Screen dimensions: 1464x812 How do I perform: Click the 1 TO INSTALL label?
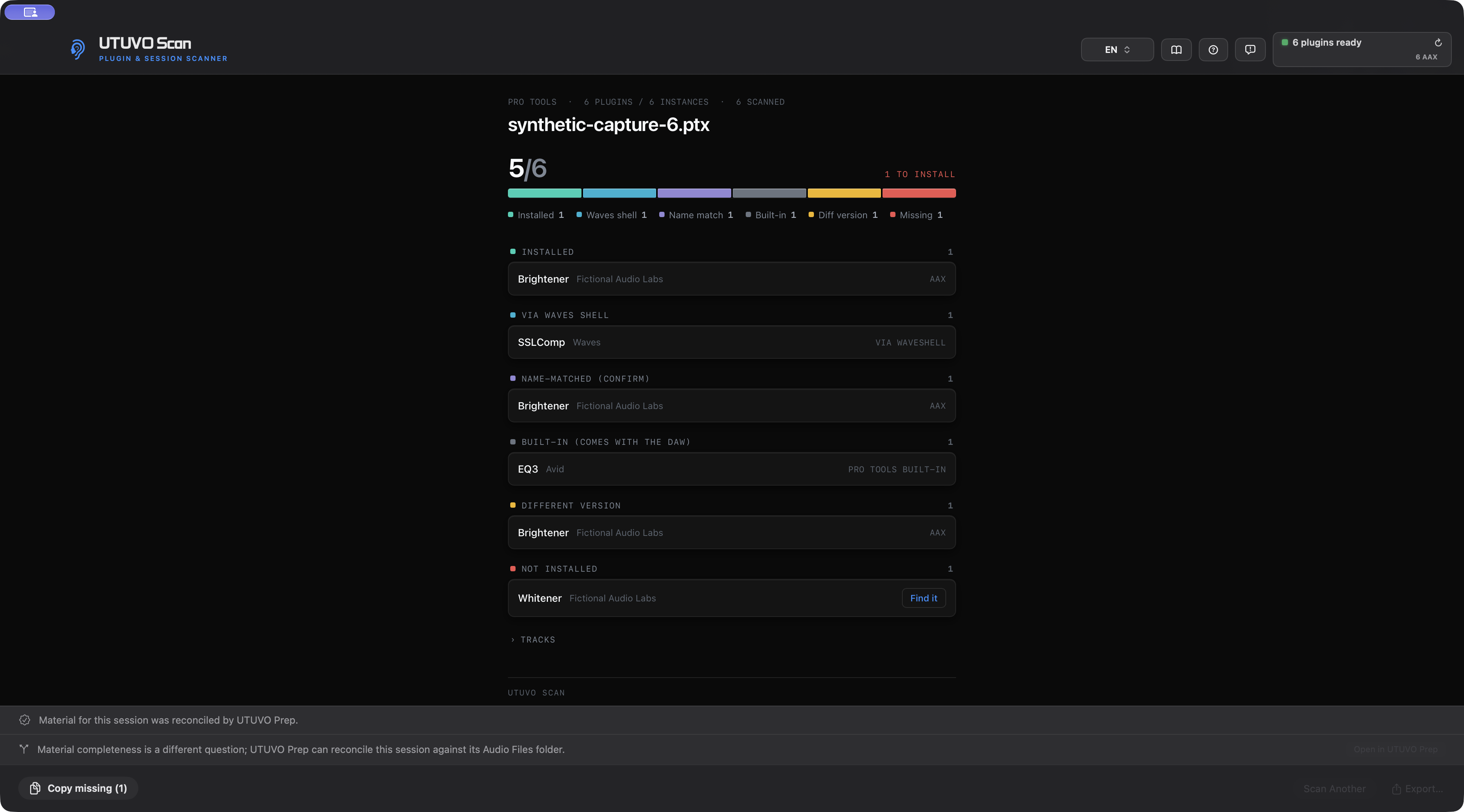tap(919, 174)
